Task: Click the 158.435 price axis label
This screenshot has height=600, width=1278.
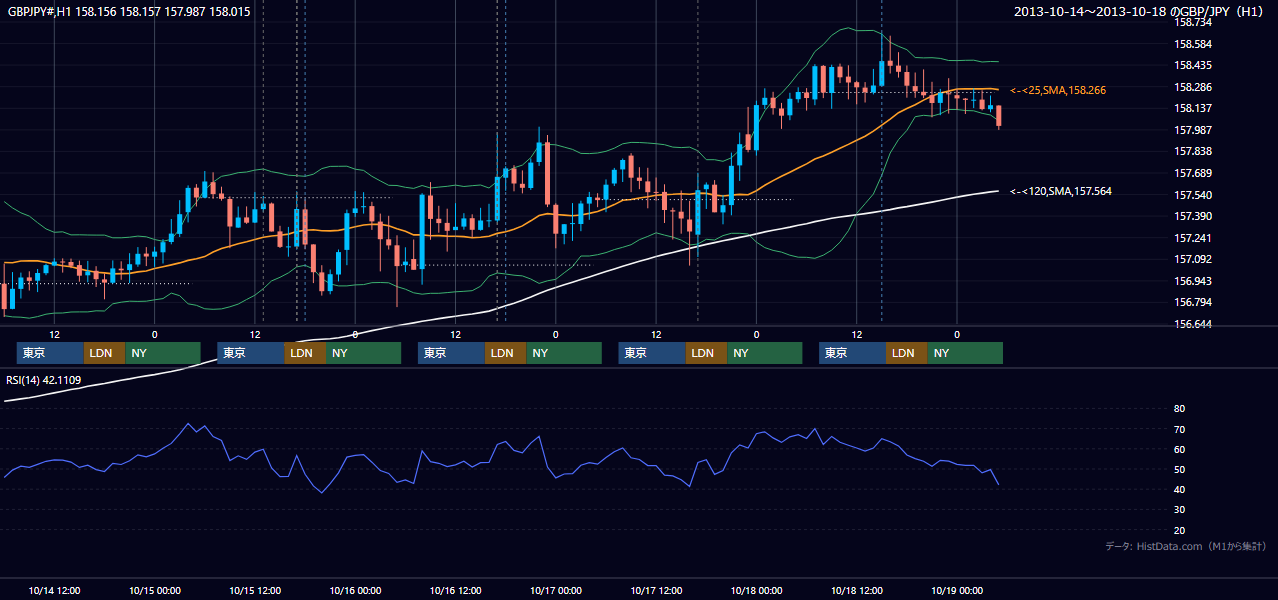Action: pyautogui.click(x=1195, y=65)
